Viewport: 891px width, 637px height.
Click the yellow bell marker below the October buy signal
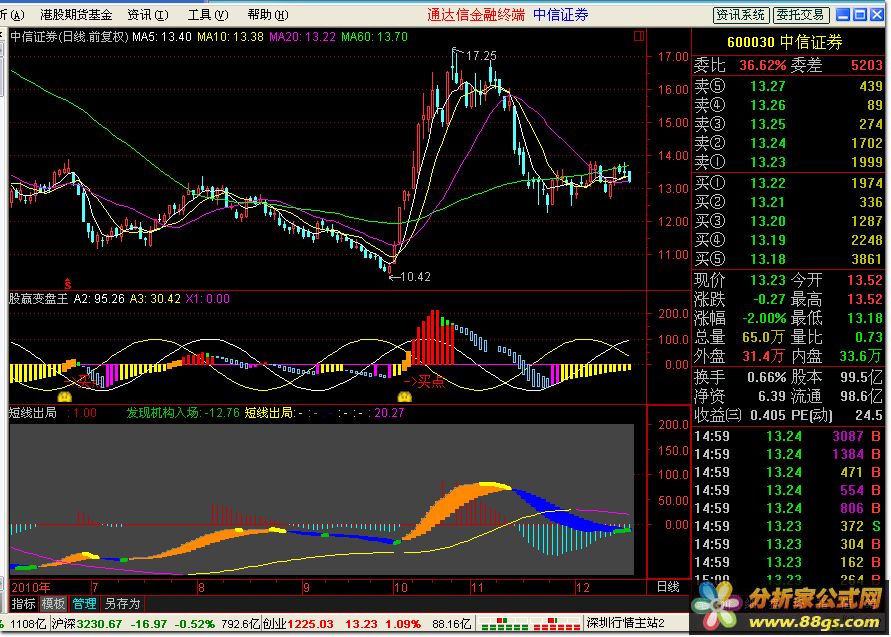405,395
